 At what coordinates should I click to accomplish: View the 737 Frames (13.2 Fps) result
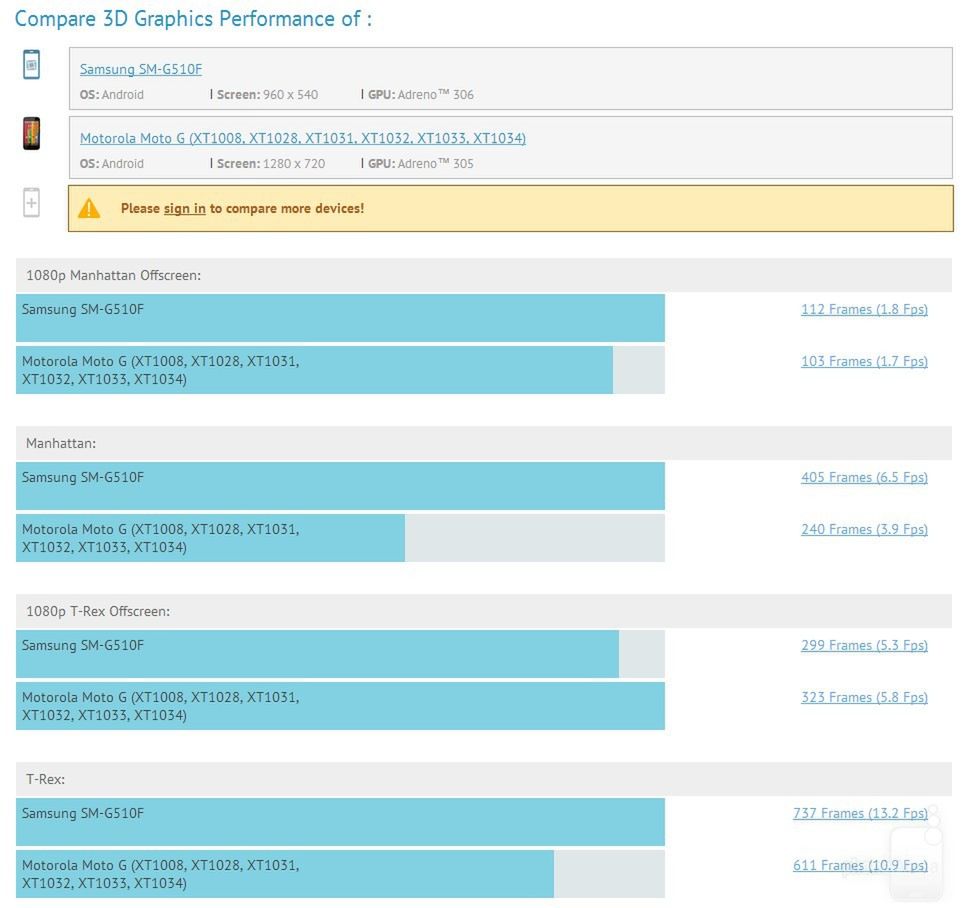point(860,813)
